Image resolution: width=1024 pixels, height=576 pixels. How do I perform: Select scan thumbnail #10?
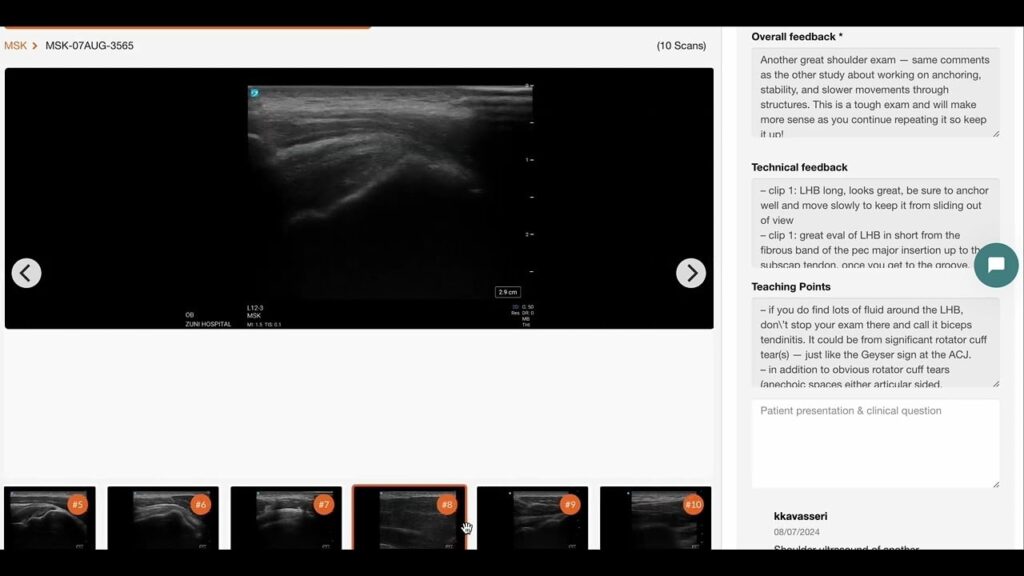(x=656, y=518)
